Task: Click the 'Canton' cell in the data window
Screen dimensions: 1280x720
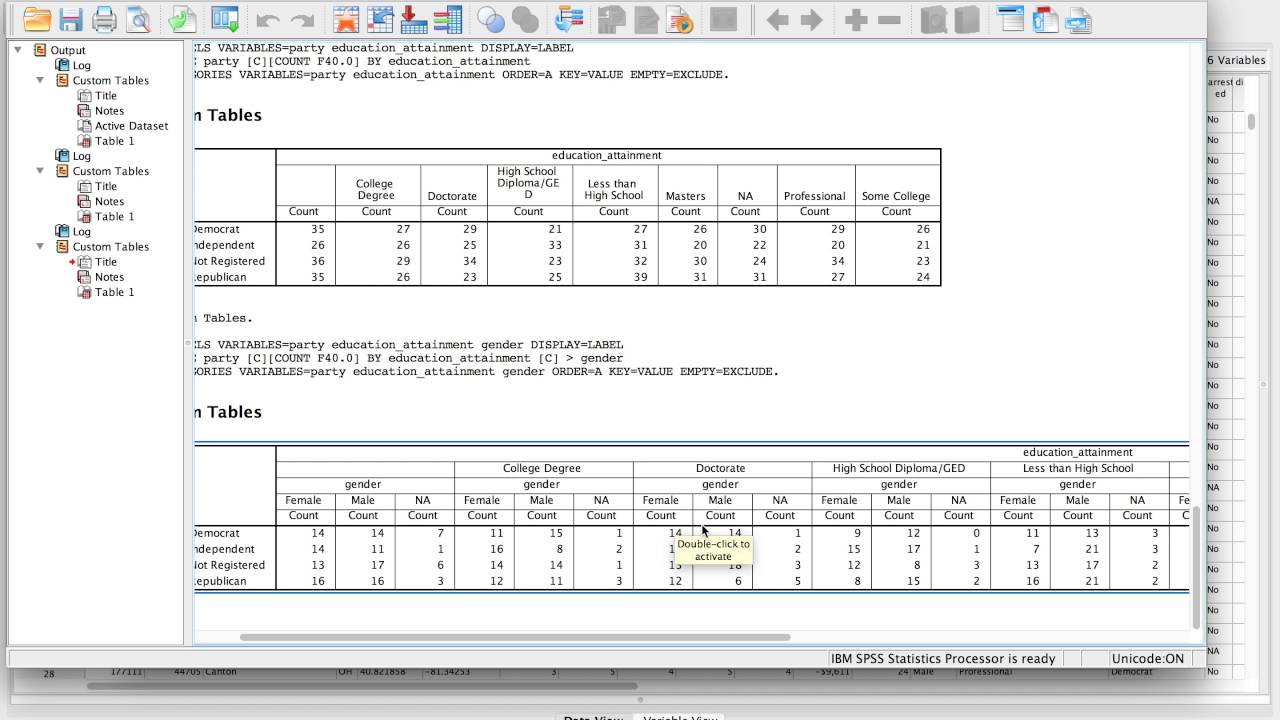Action: [x=220, y=672]
